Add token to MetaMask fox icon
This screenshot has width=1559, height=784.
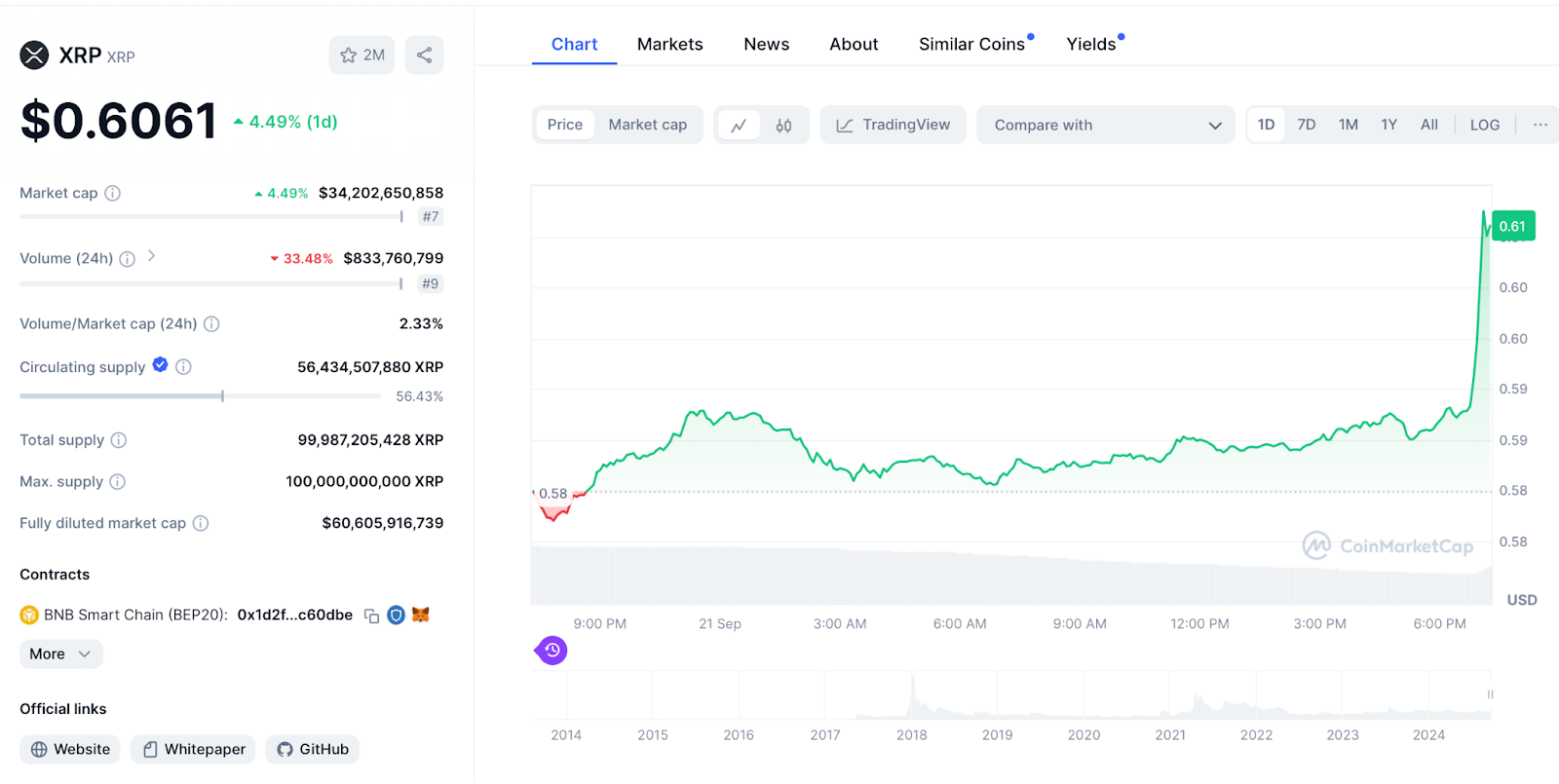(421, 615)
